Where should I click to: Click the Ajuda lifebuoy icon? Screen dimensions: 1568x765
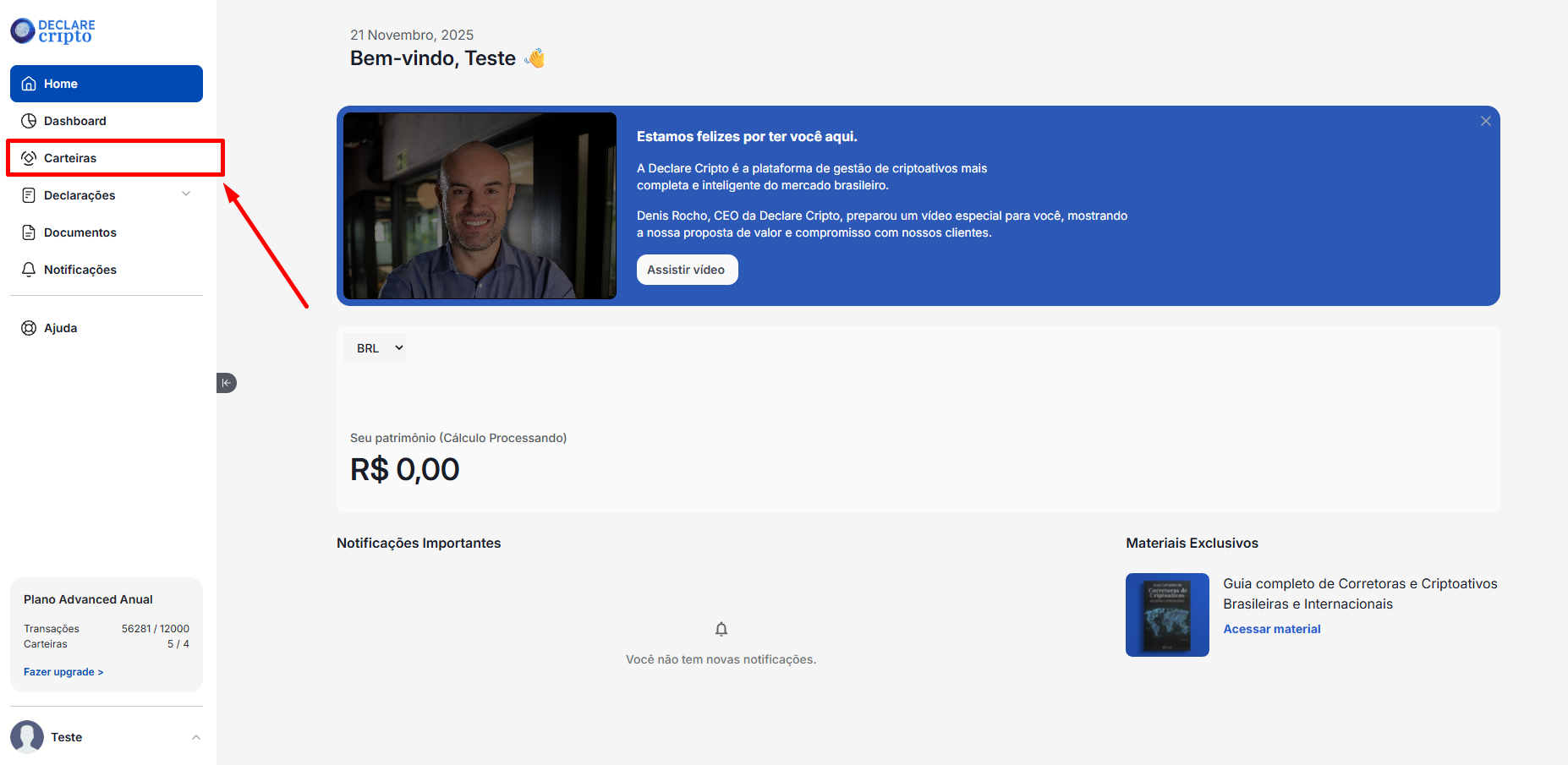tap(29, 328)
